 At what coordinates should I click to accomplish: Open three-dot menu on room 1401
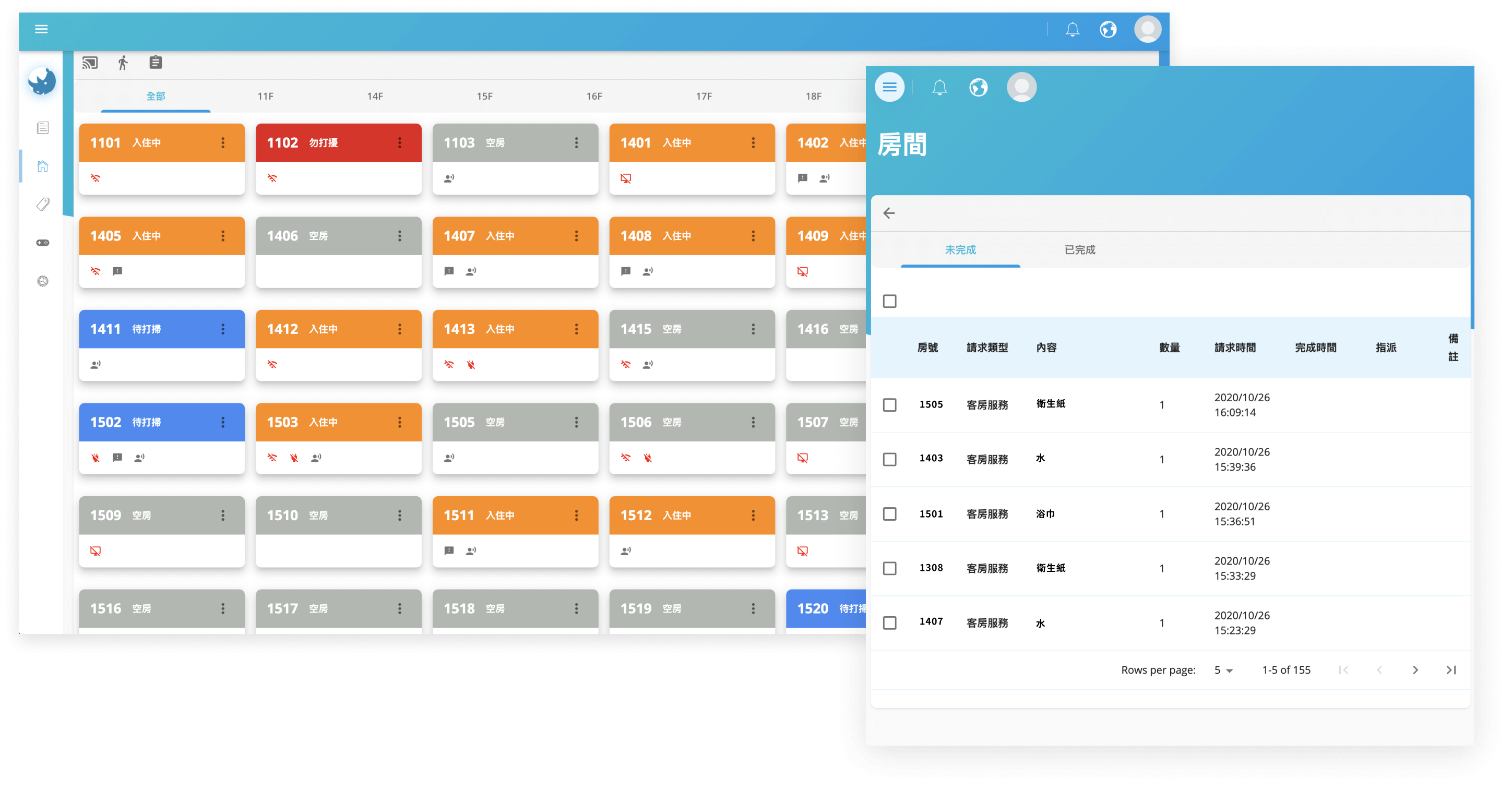[753, 142]
